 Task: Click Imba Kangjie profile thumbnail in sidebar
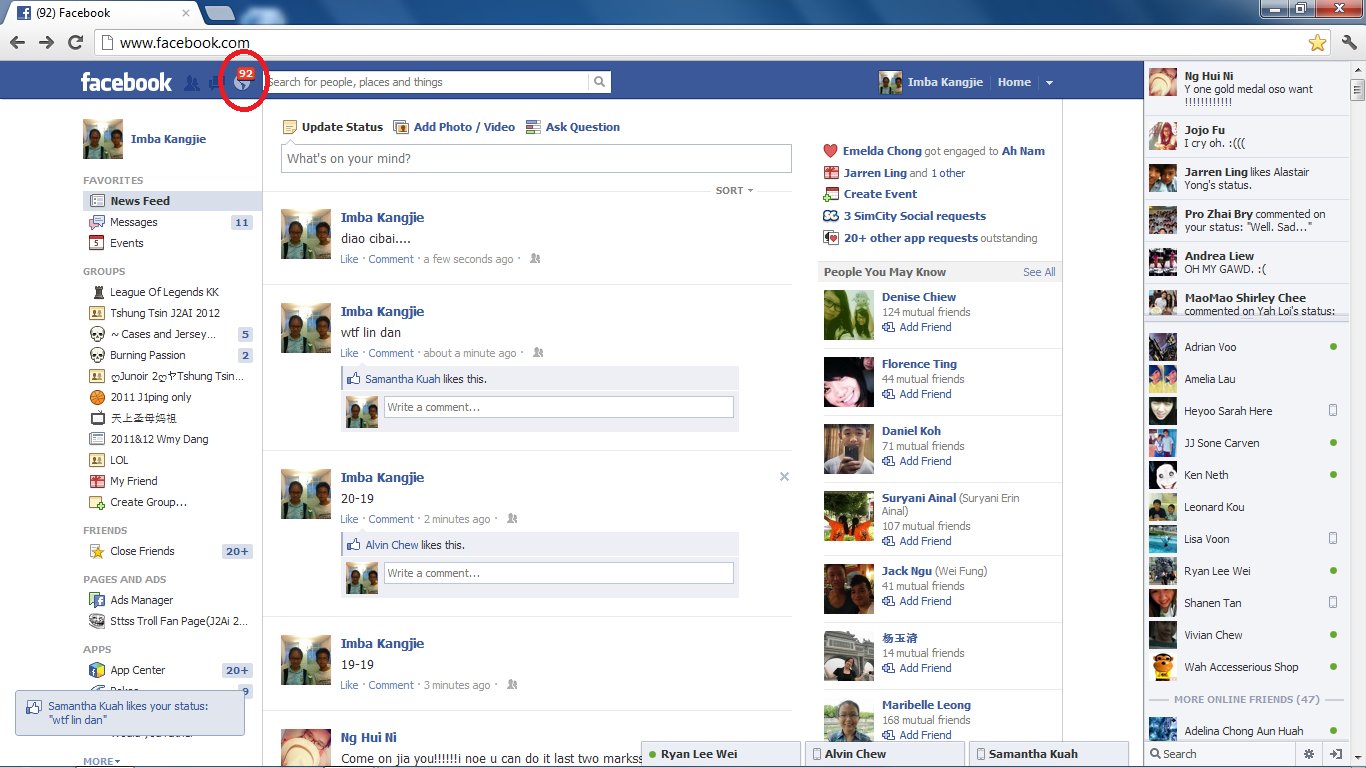[103, 139]
